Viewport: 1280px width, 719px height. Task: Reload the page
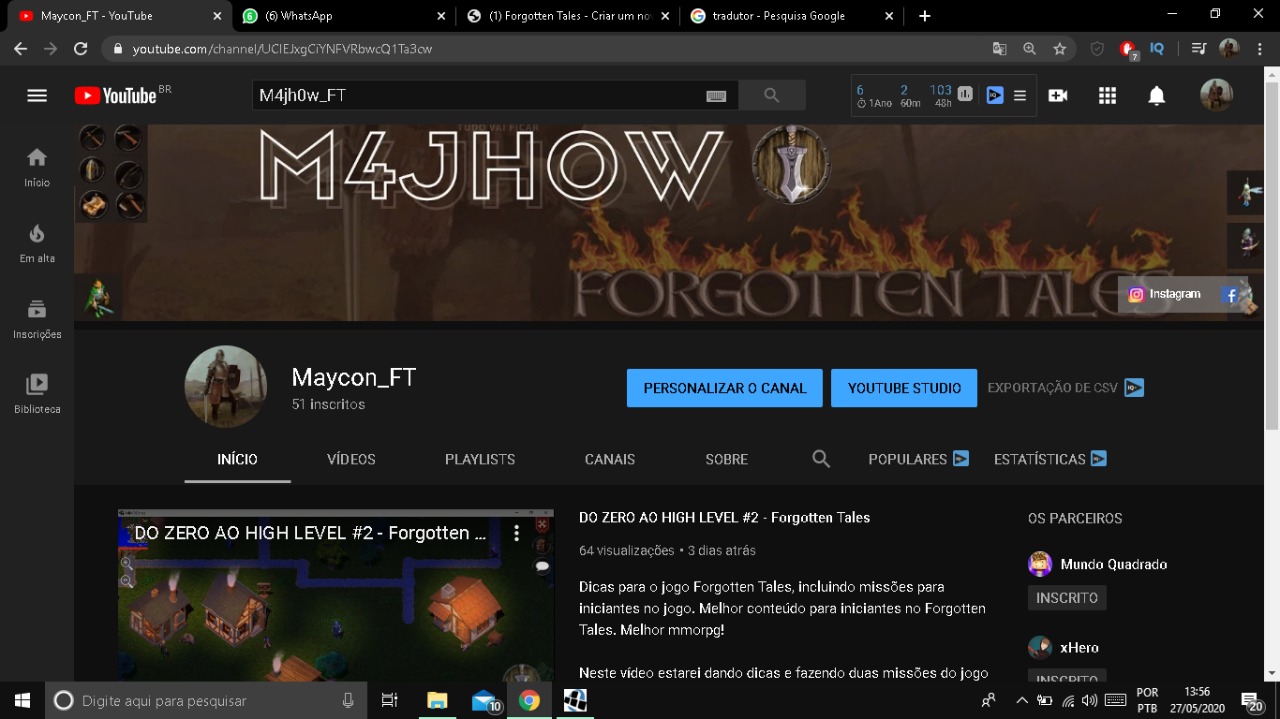click(x=81, y=48)
